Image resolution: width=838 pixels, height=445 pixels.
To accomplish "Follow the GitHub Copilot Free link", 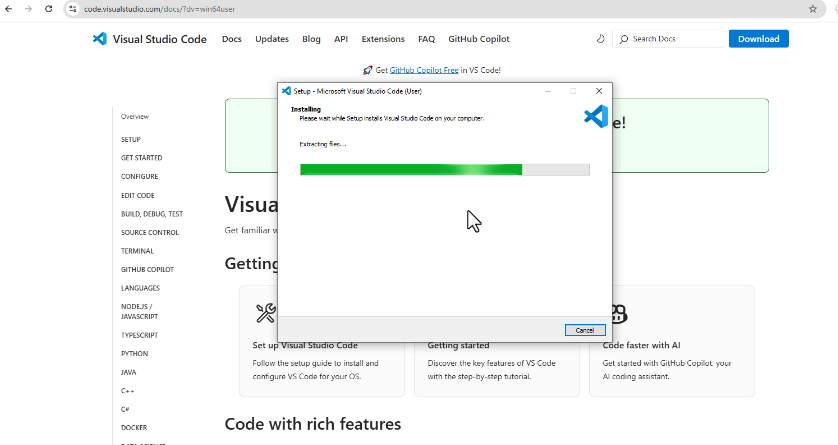I will [x=424, y=70].
